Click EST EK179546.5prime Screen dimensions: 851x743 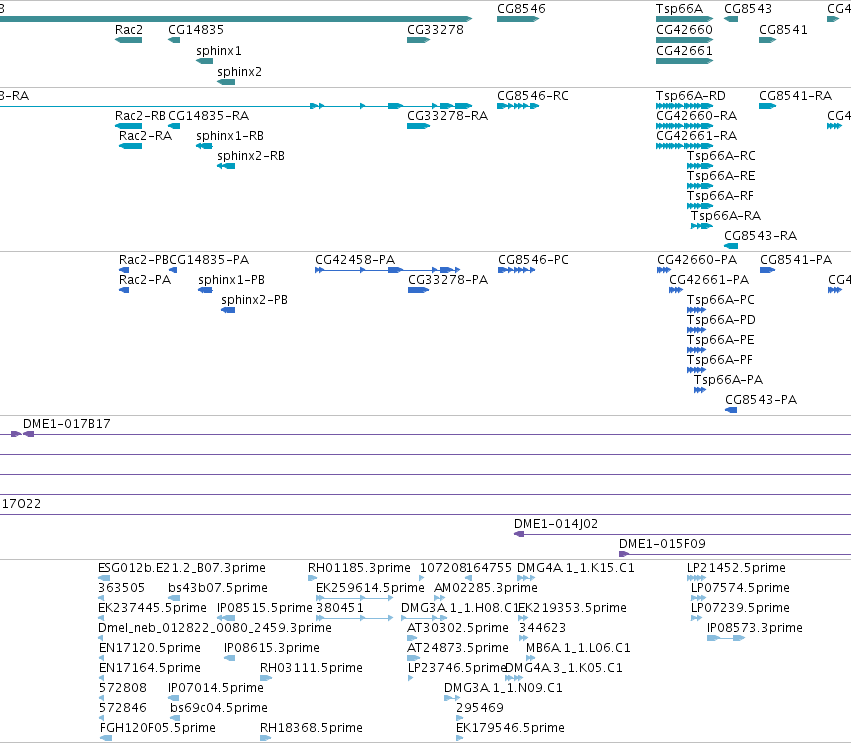tap(460, 738)
